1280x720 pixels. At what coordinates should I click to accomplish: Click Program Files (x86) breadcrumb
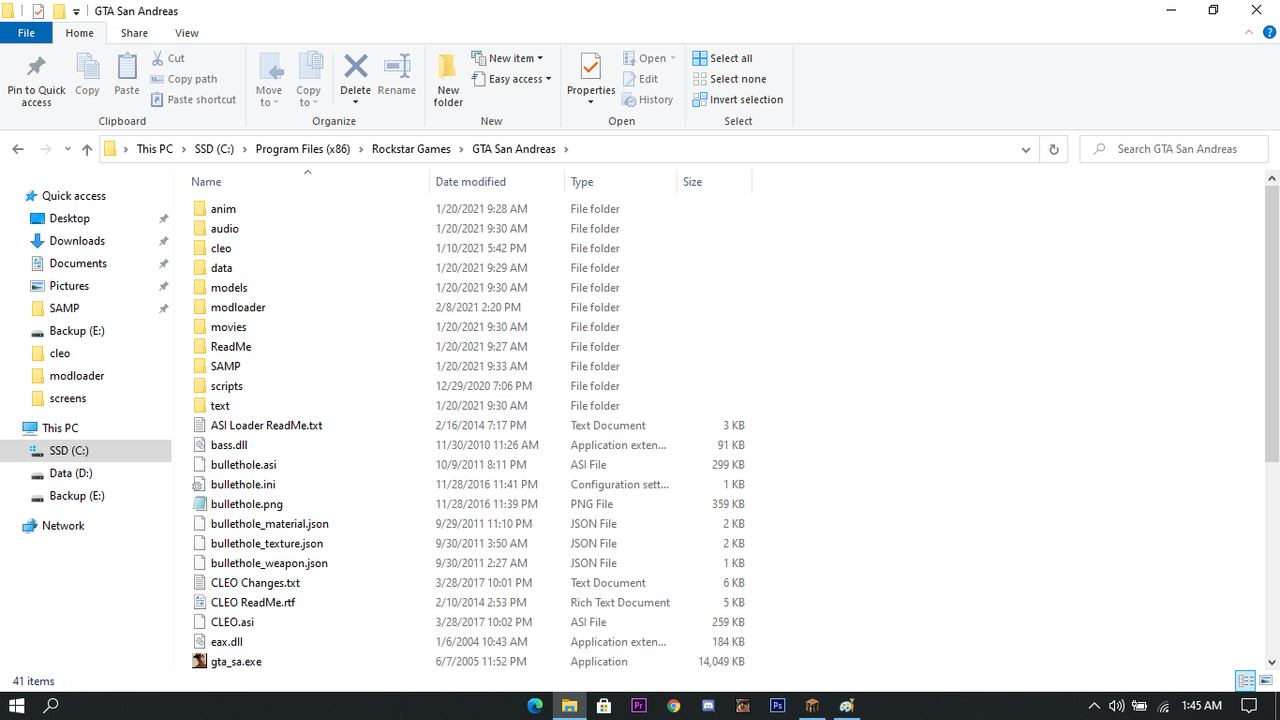303,149
